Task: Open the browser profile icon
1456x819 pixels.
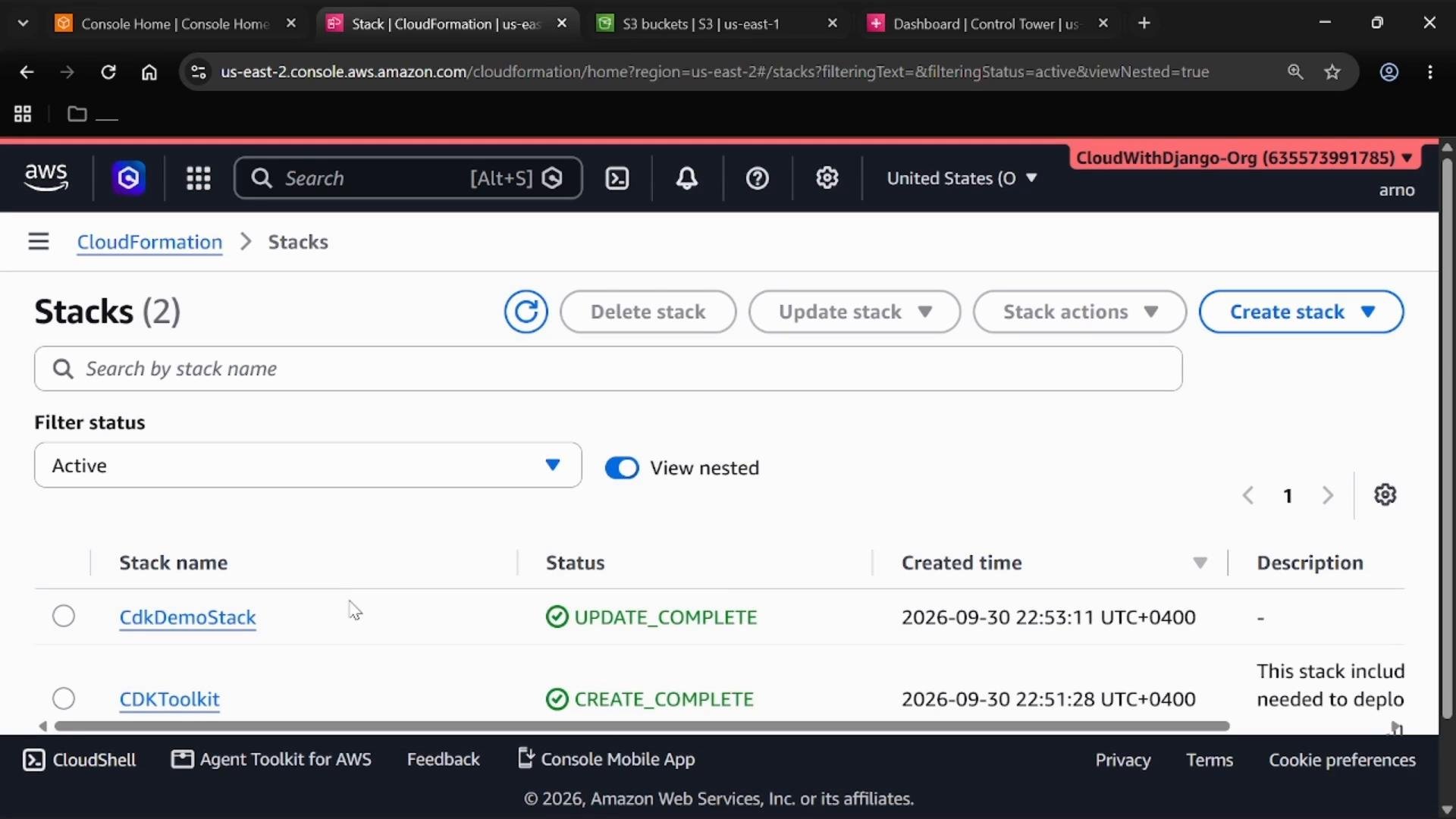Action: click(1389, 72)
